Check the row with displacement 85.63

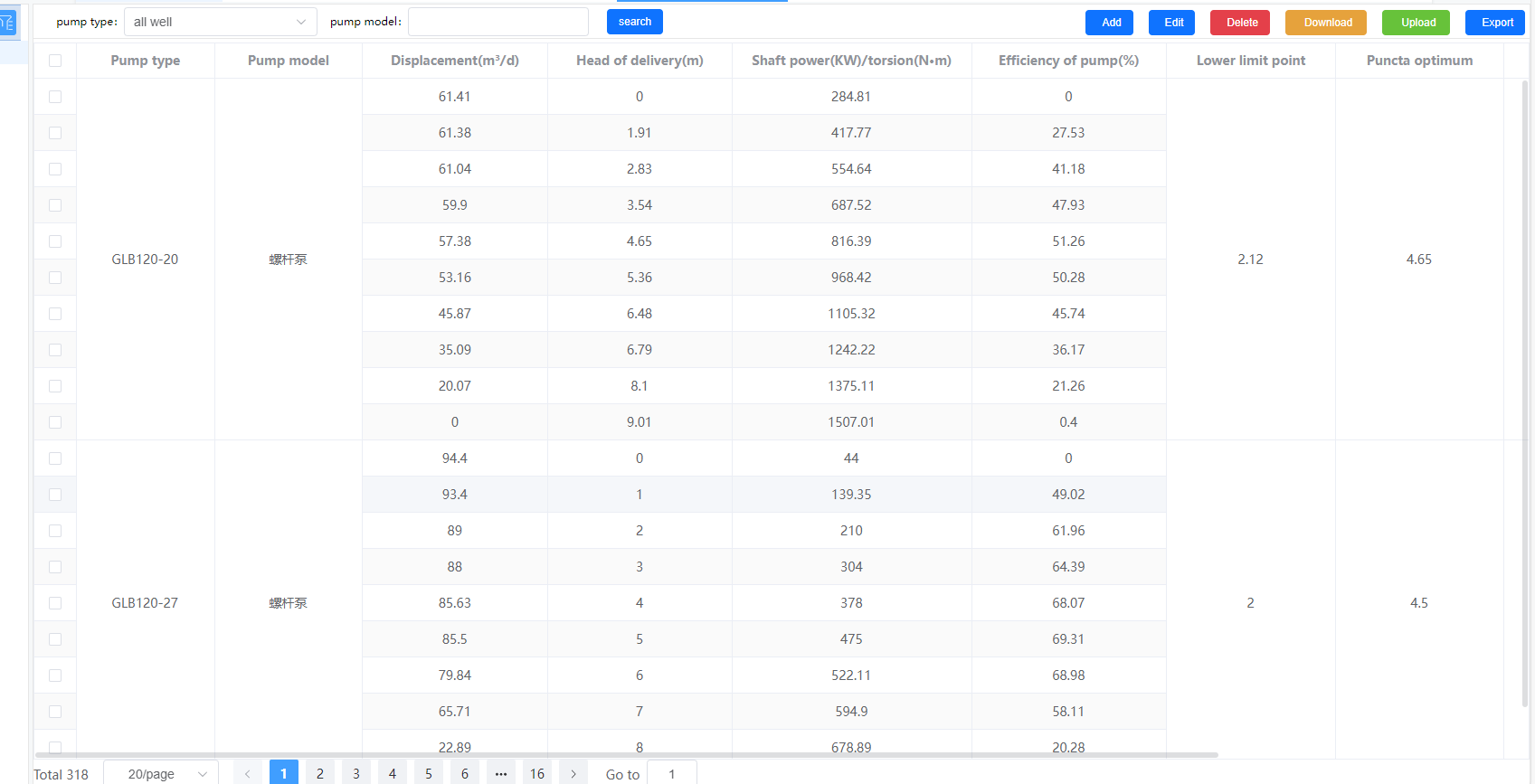coord(55,603)
